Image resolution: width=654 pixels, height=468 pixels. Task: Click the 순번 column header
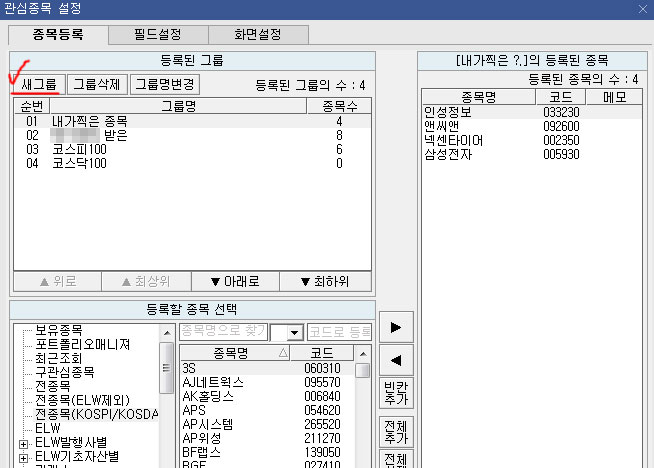32,106
